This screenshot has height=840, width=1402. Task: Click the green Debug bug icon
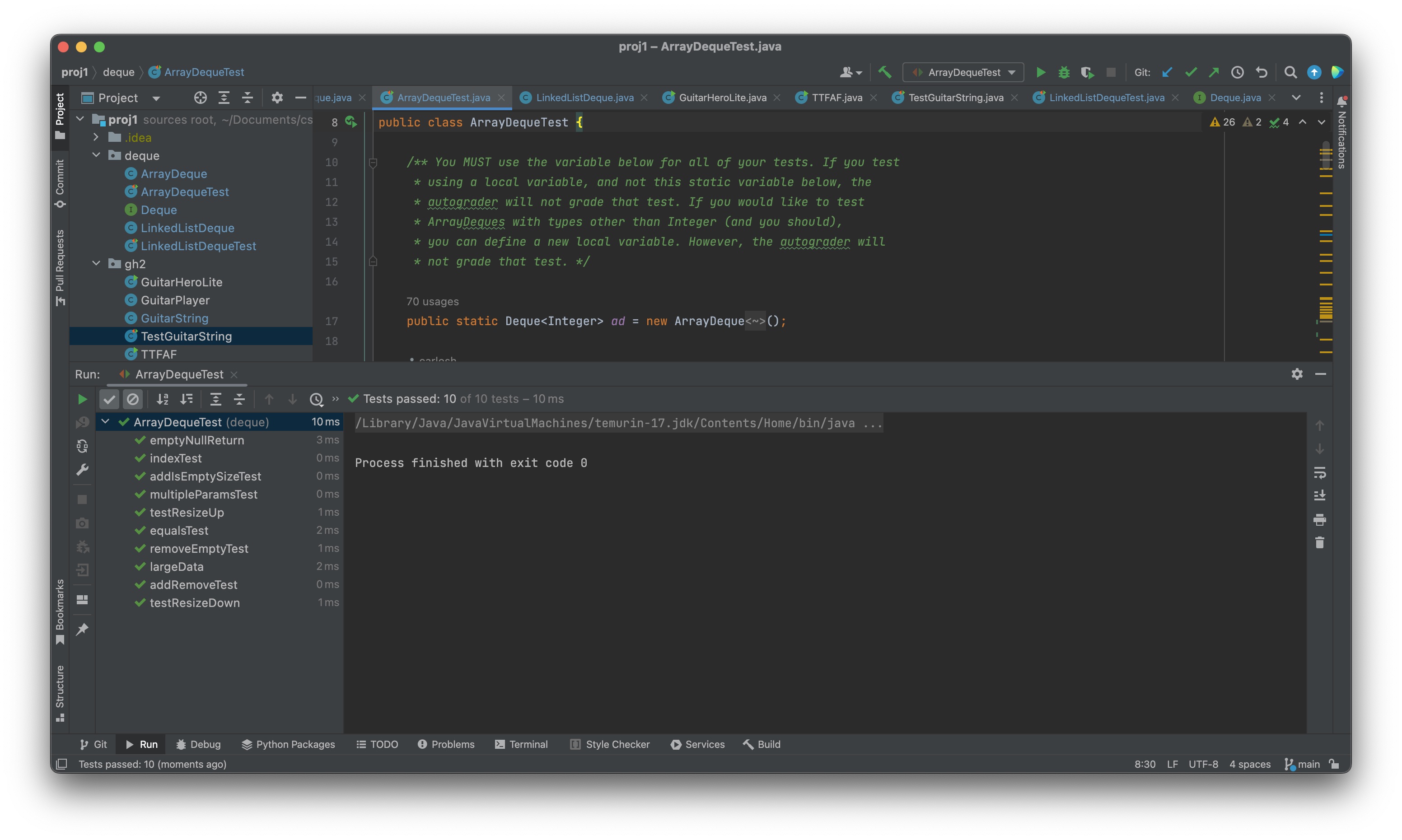[x=1064, y=72]
